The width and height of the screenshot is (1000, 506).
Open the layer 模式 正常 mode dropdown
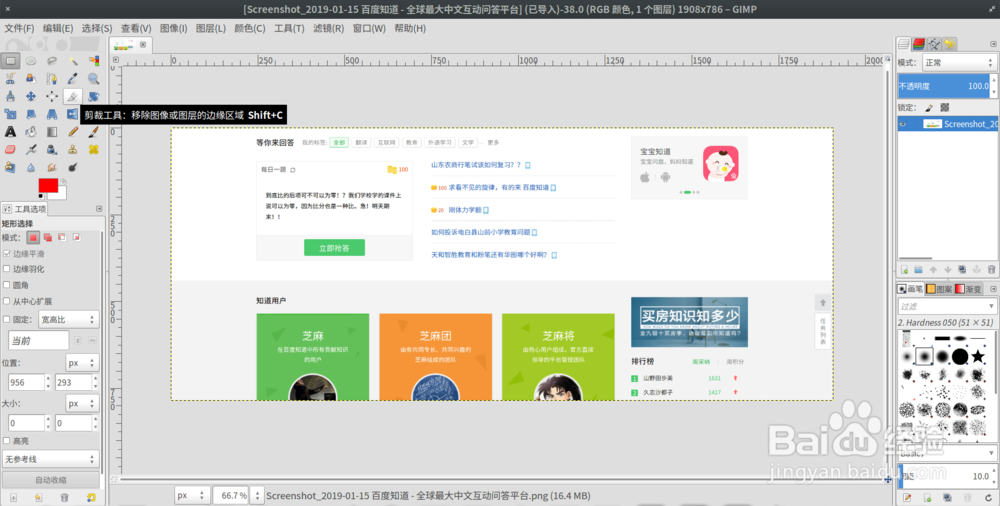click(x=959, y=63)
